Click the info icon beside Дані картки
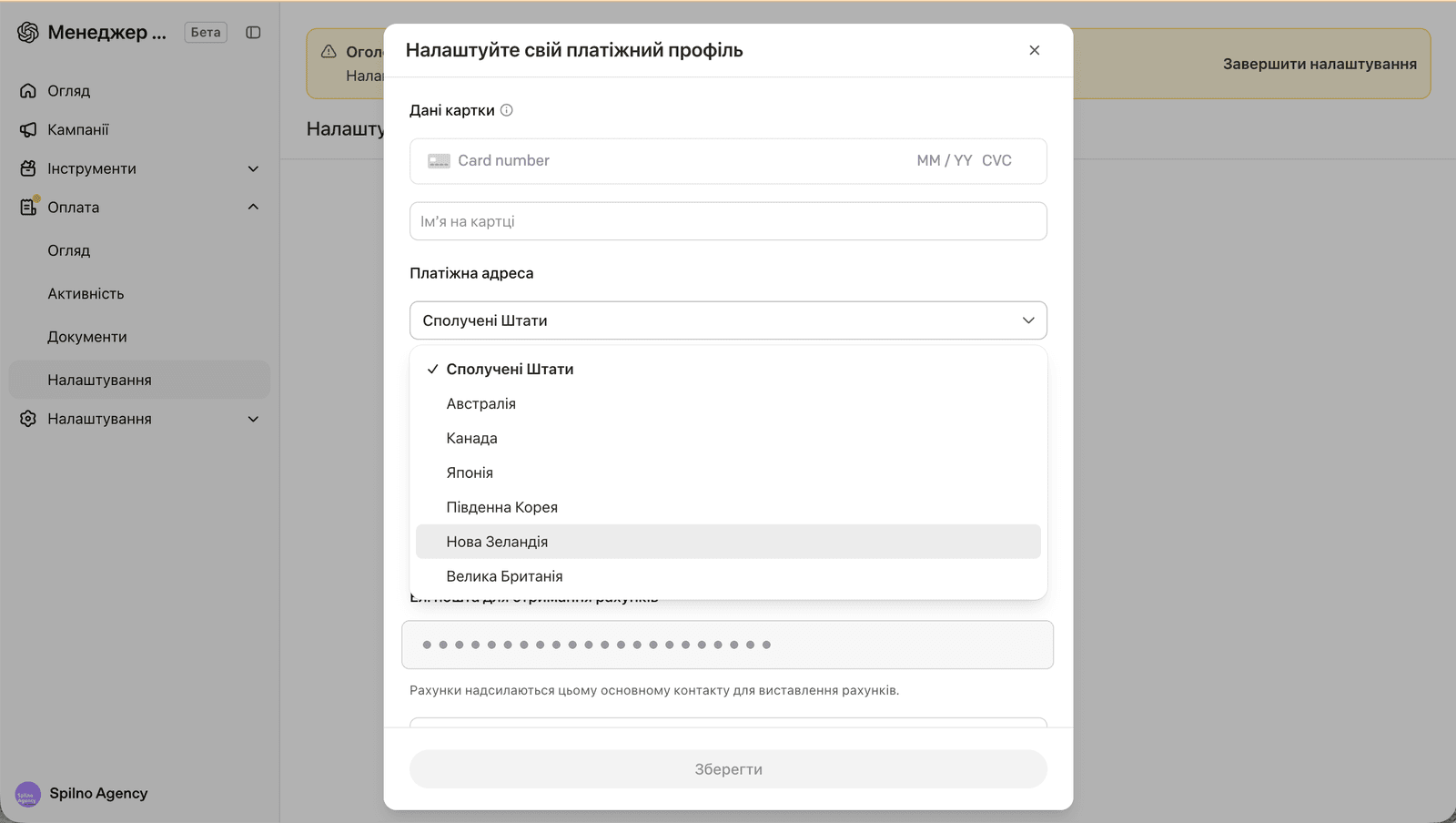Viewport: 1456px width, 823px height. tap(507, 110)
